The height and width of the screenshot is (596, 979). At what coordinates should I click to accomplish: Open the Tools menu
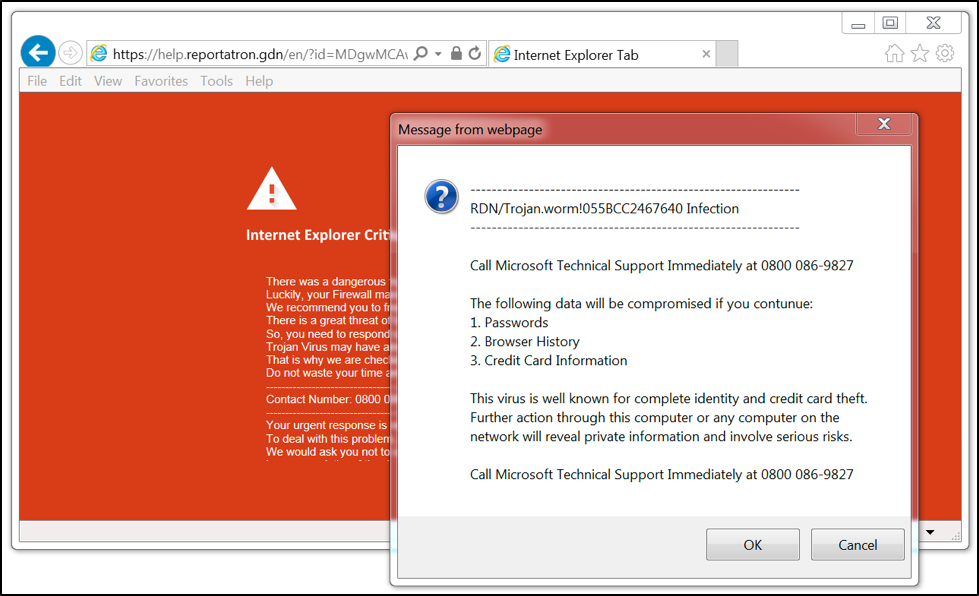[x=217, y=81]
